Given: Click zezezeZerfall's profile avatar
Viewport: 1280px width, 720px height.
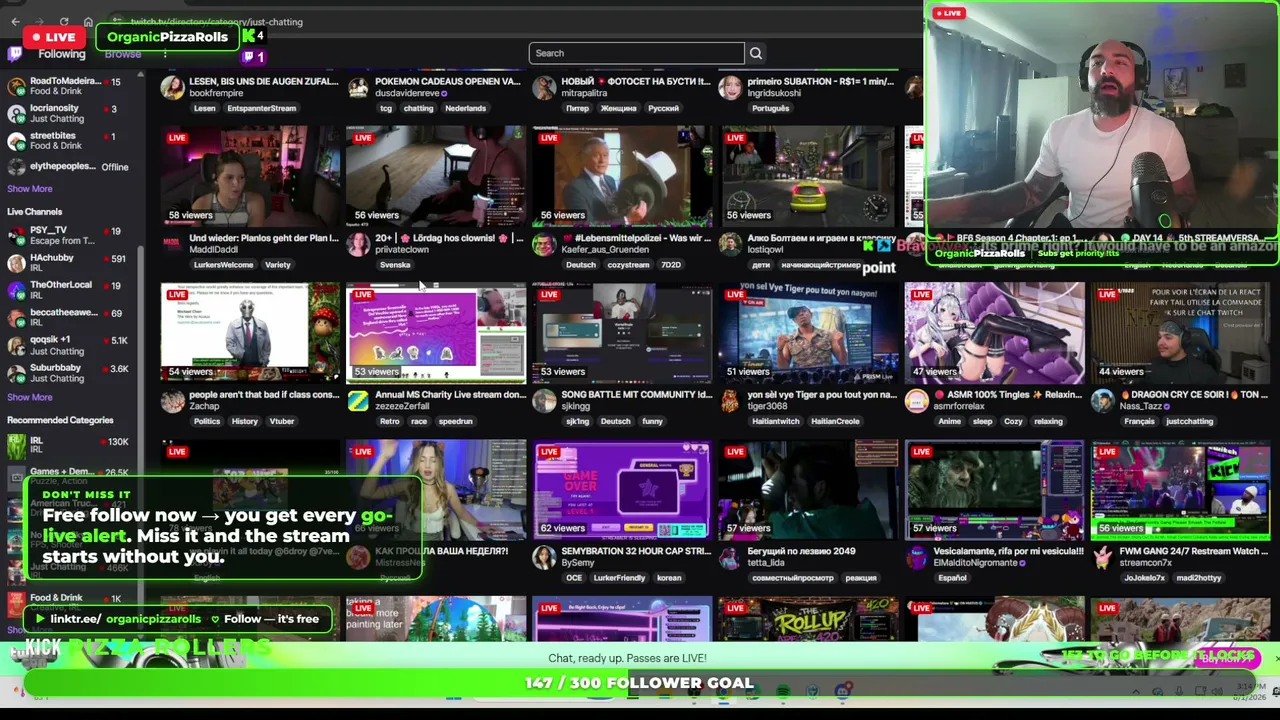Looking at the screenshot, I should click(x=358, y=401).
